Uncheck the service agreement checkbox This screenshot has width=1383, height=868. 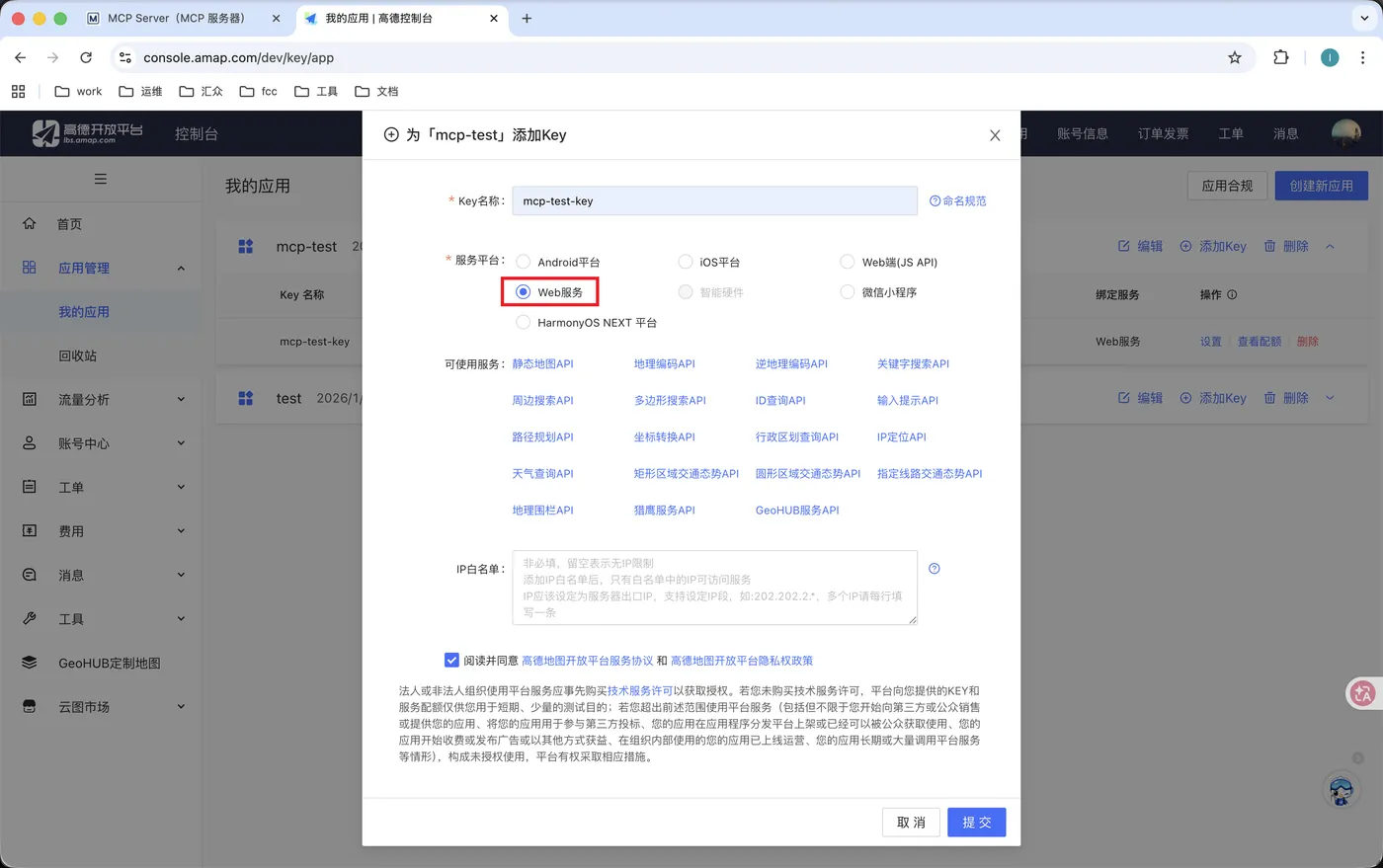450,660
